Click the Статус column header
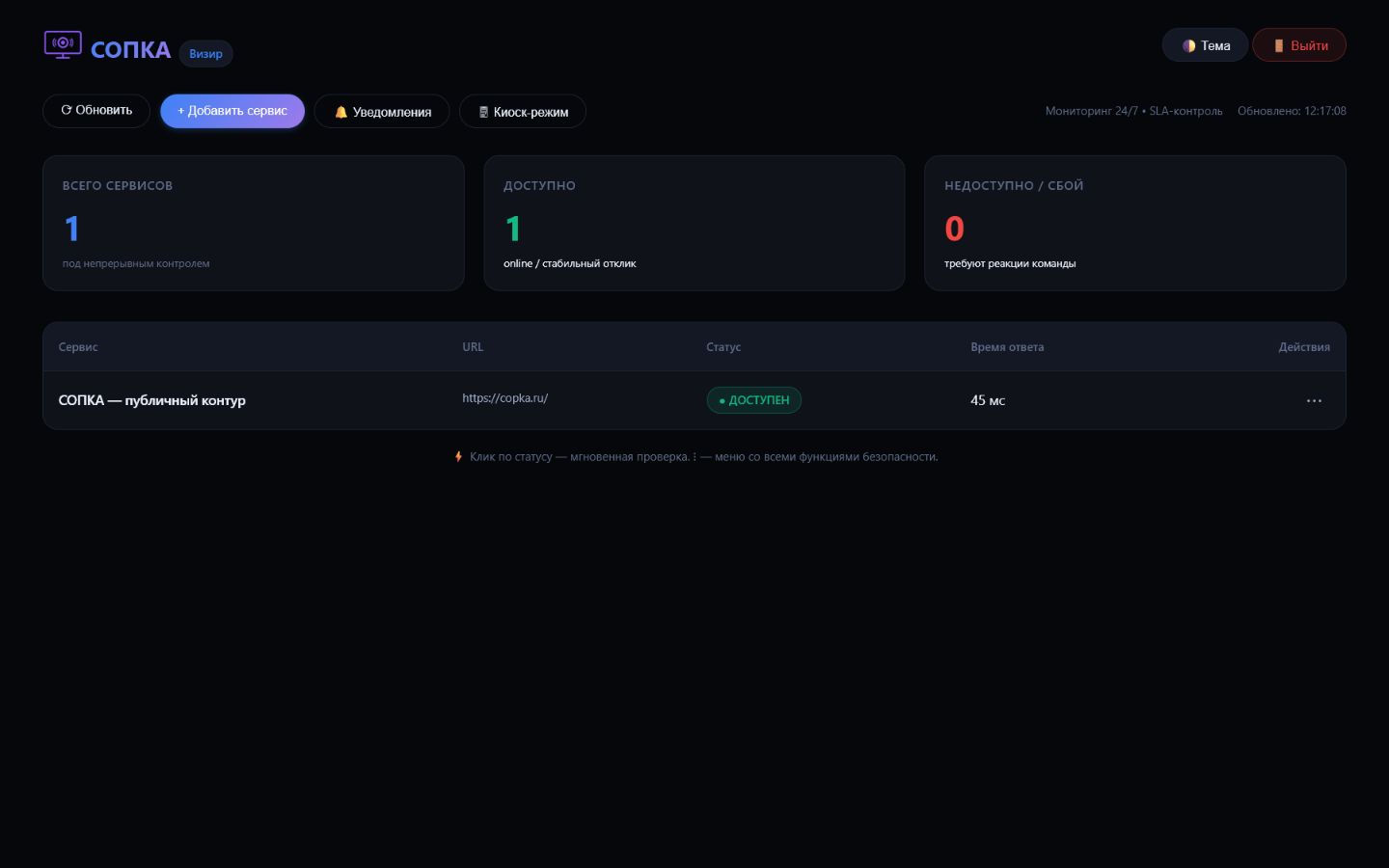Viewport: 1389px width, 868px height. pyautogui.click(x=723, y=347)
